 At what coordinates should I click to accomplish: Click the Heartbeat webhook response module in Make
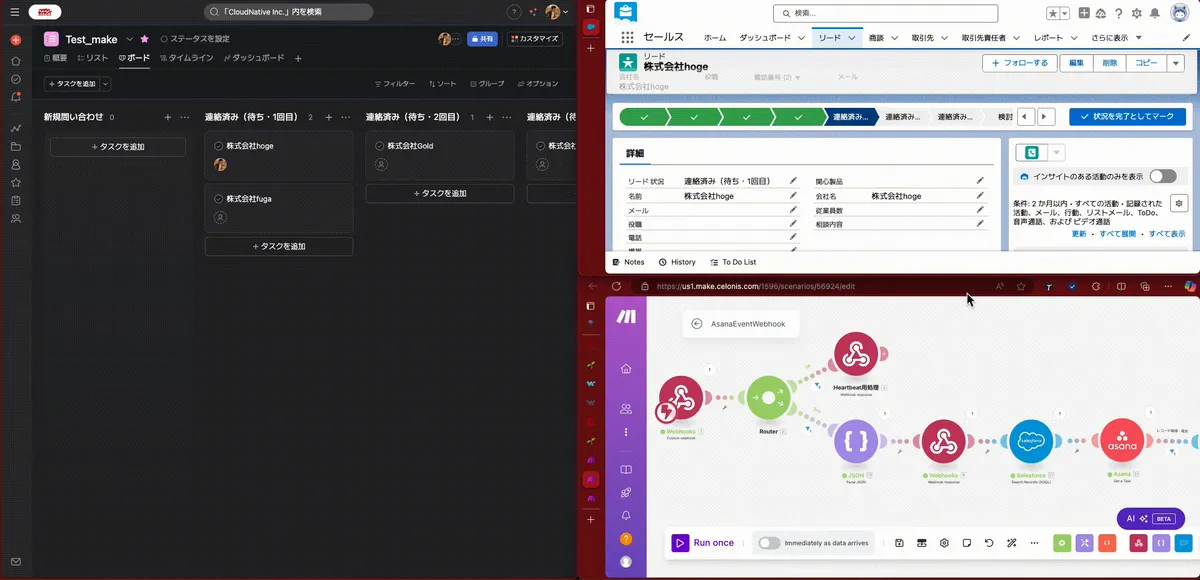pyautogui.click(x=855, y=354)
